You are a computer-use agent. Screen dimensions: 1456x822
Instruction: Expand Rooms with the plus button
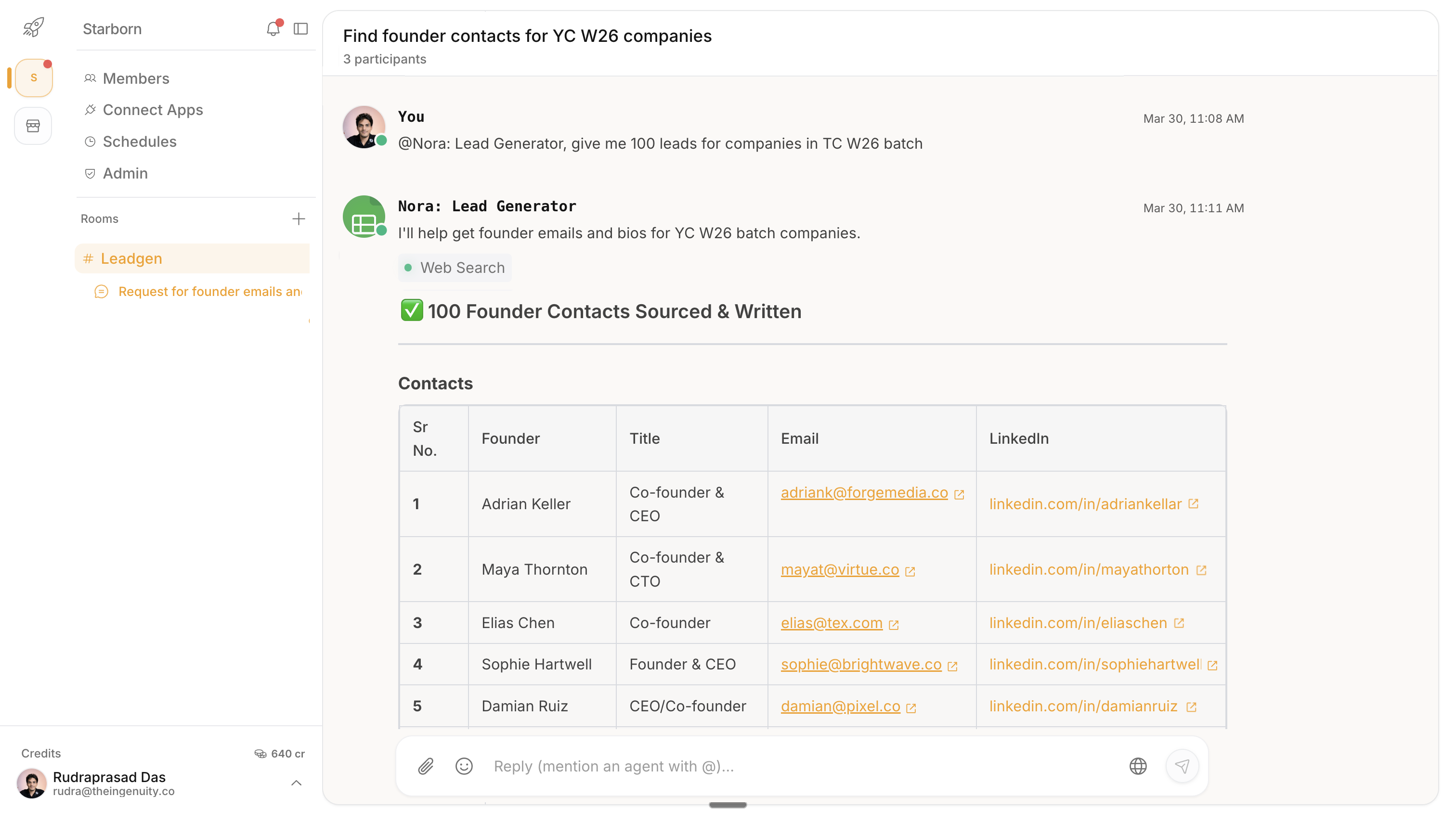(x=299, y=218)
